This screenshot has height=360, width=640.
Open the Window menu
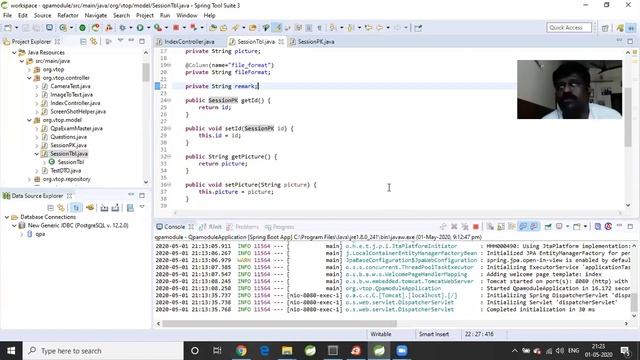click(x=187, y=16)
